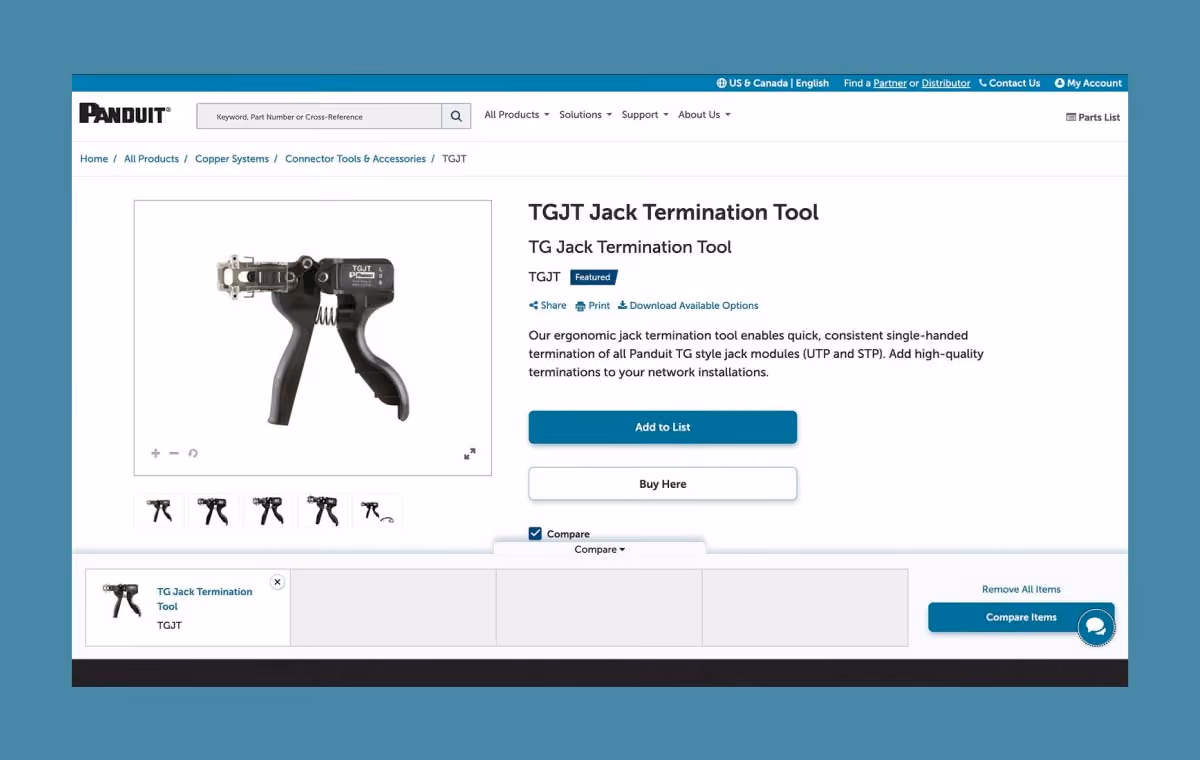Click Remove All Items link
The image size is (1200, 760).
pyautogui.click(x=1021, y=589)
